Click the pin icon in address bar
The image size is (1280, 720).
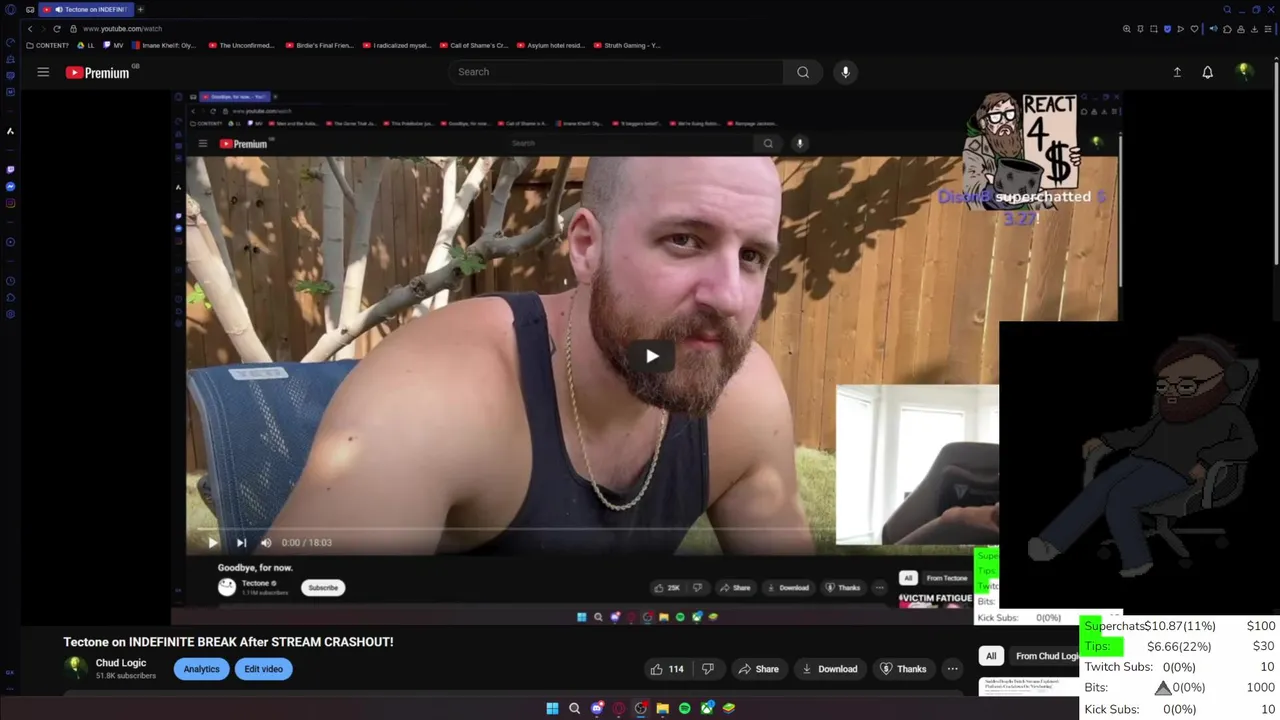tap(1141, 29)
